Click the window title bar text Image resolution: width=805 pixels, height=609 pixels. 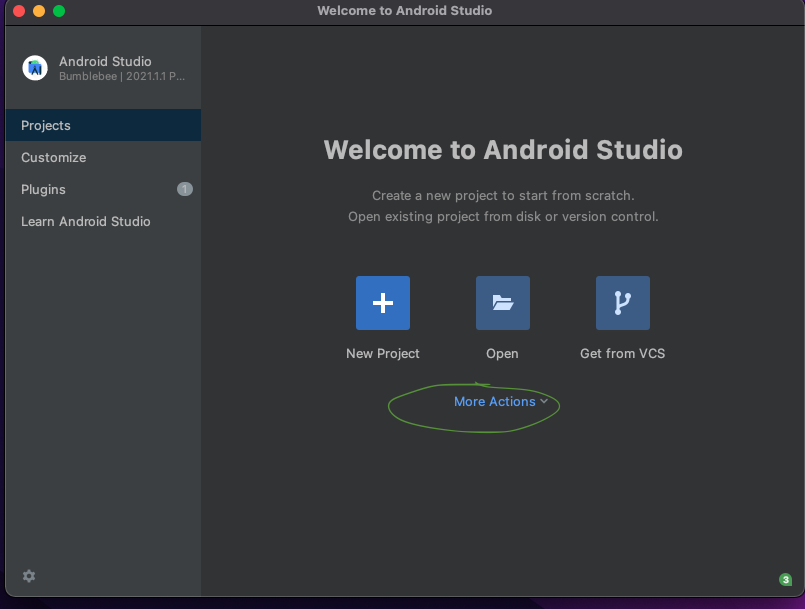[x=405, y=11]
